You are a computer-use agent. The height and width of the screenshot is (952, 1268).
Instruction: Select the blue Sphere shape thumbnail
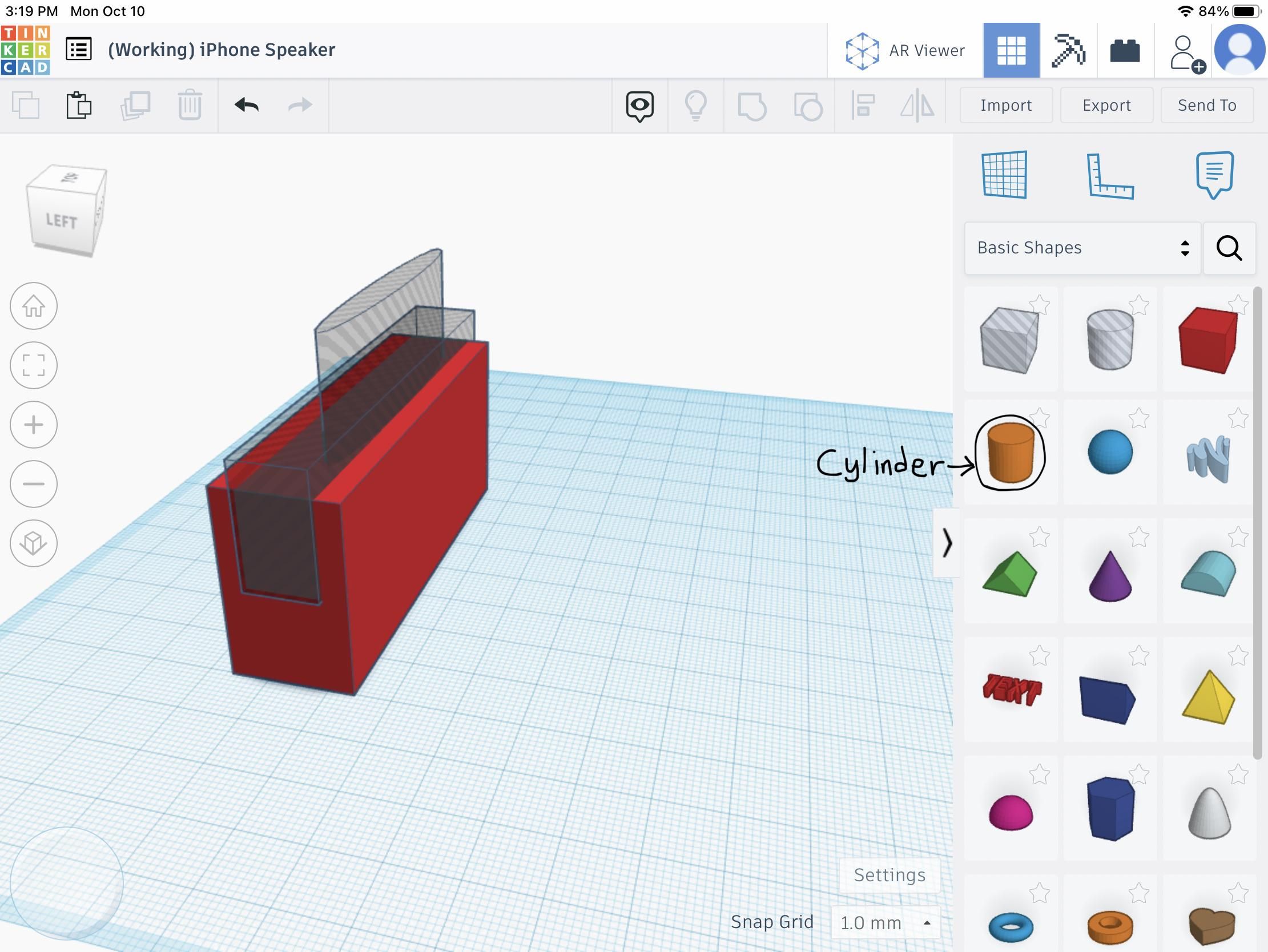point(1110,451)
